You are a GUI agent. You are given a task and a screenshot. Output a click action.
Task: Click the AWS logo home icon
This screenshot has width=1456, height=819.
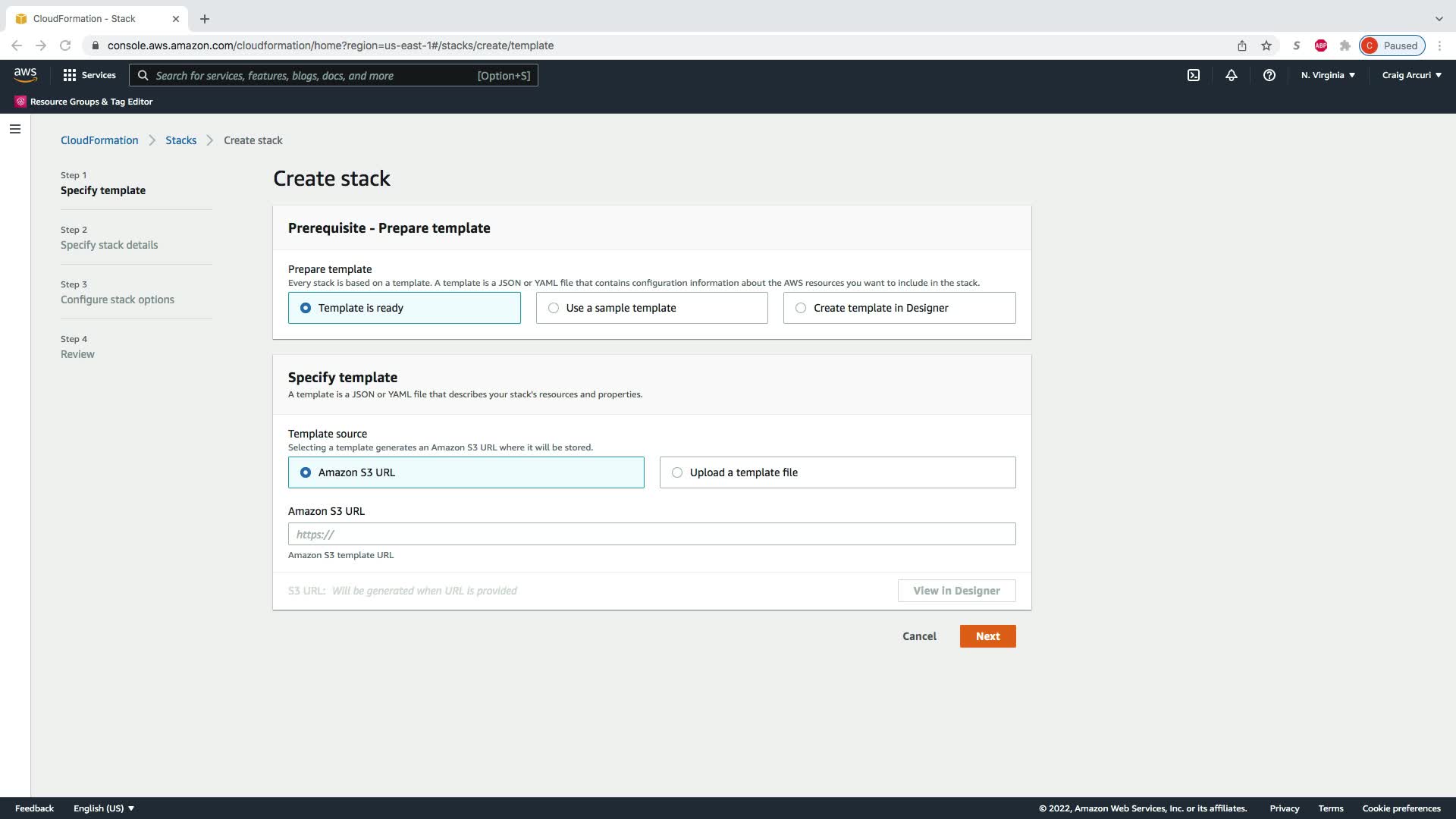[25, 74]
